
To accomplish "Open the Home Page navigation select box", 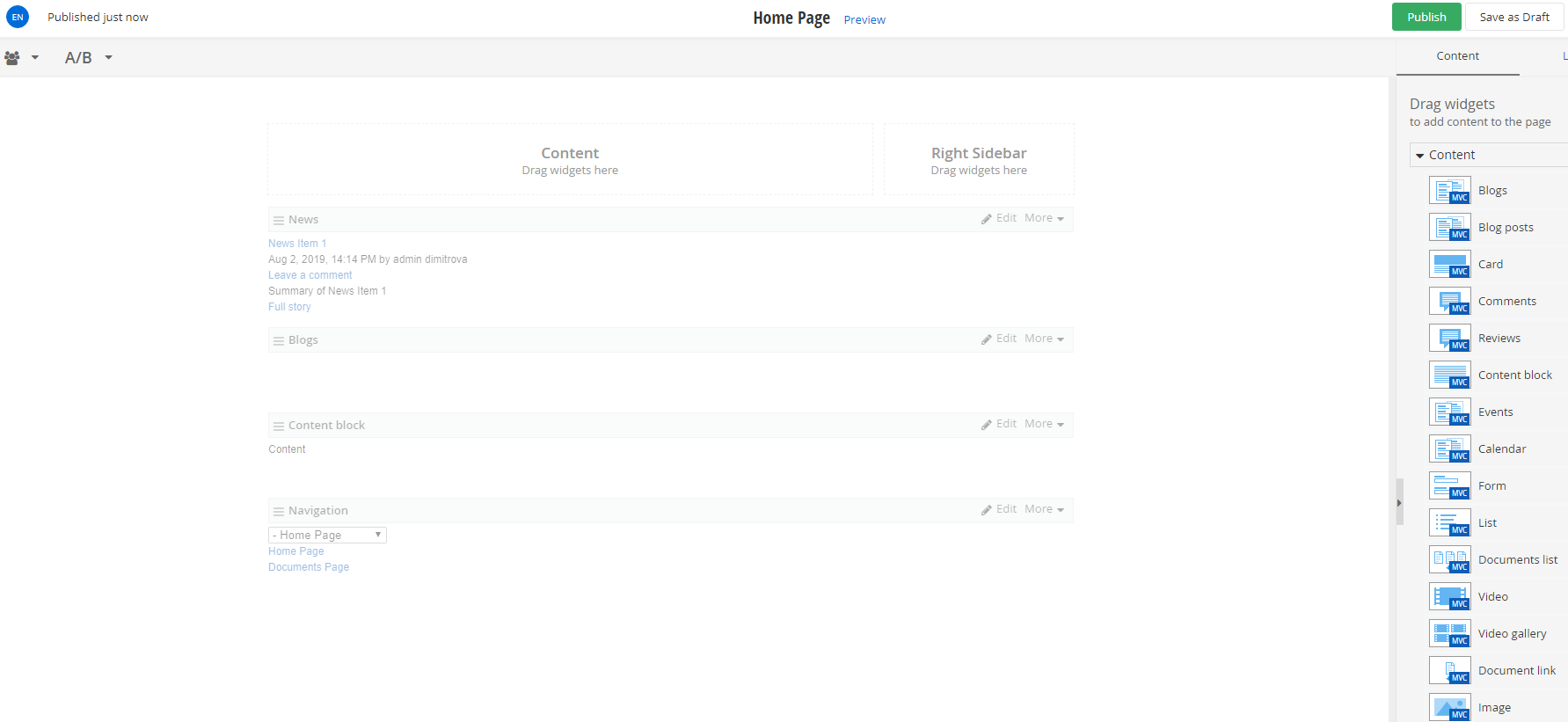I will click(x=327, y=535).
